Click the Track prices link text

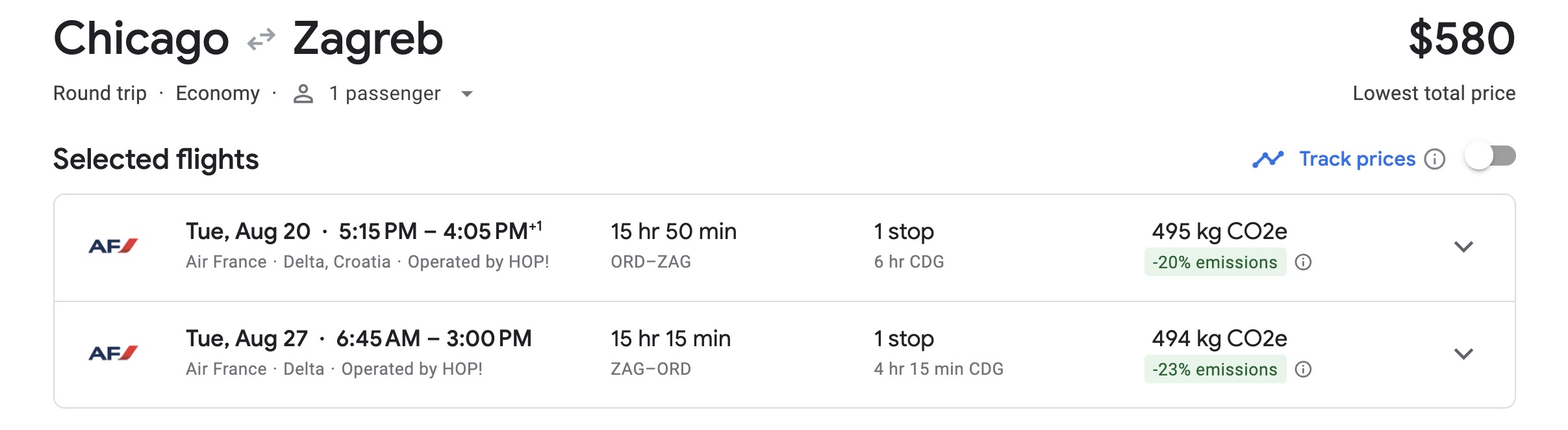[1357, 159]
